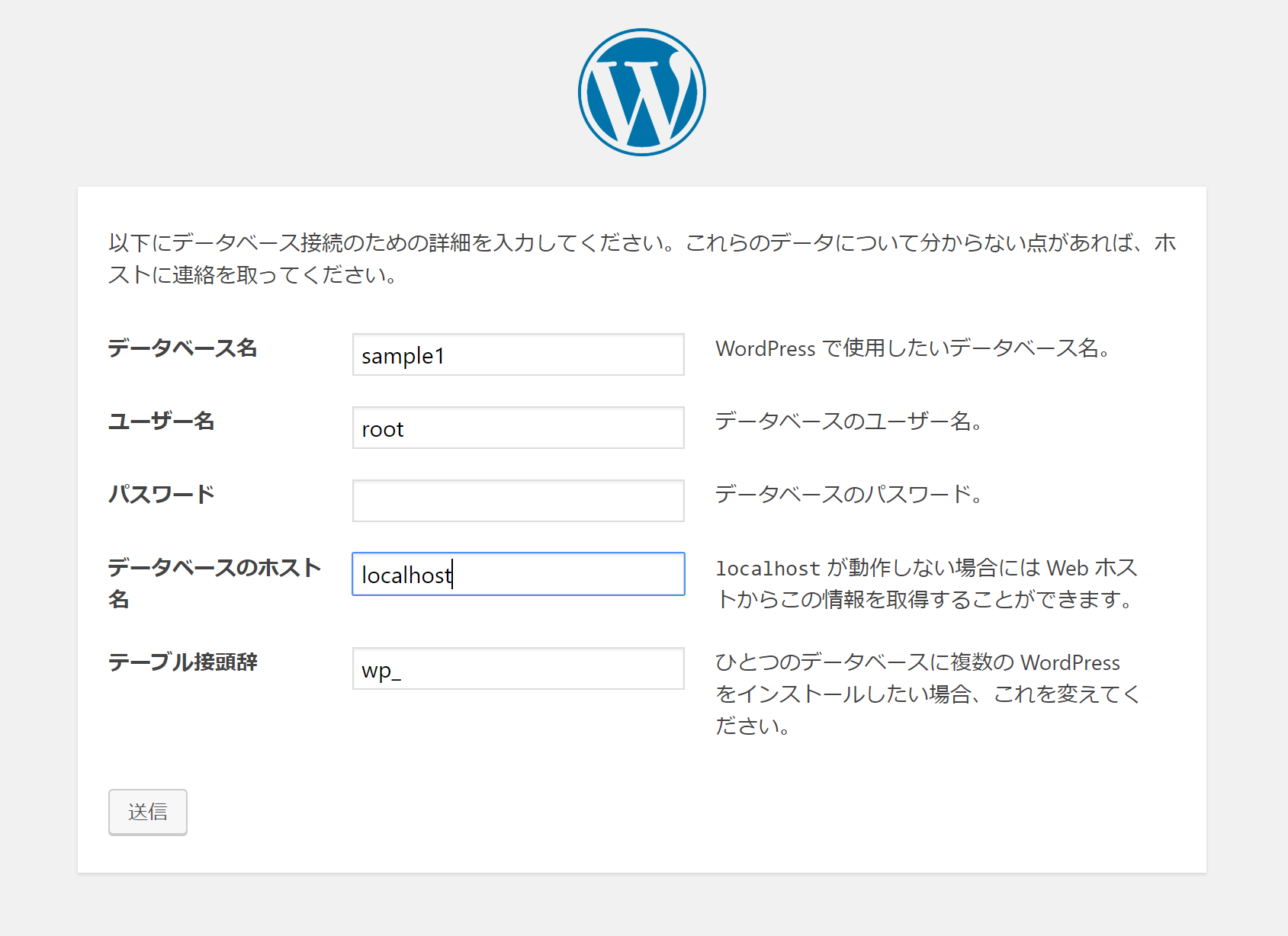Click the localhost help description text
This screenshot has height=936, width=1288.
click(x=925, y=583)
